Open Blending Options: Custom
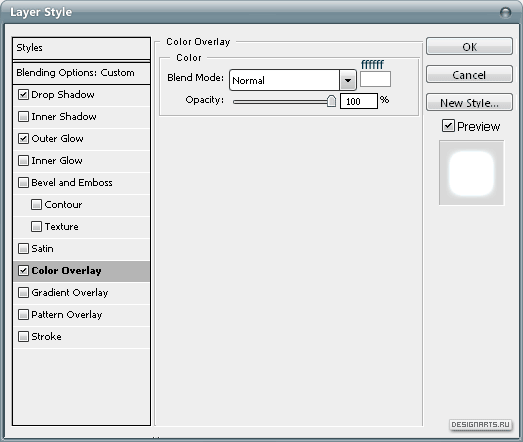This screenshot has height=442, width=523. tap(81, 73)
